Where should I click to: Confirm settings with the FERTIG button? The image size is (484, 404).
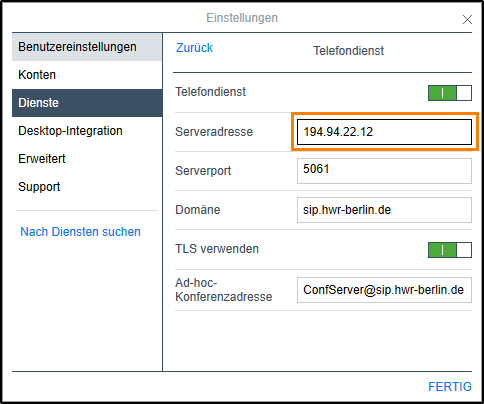point(450,387)
